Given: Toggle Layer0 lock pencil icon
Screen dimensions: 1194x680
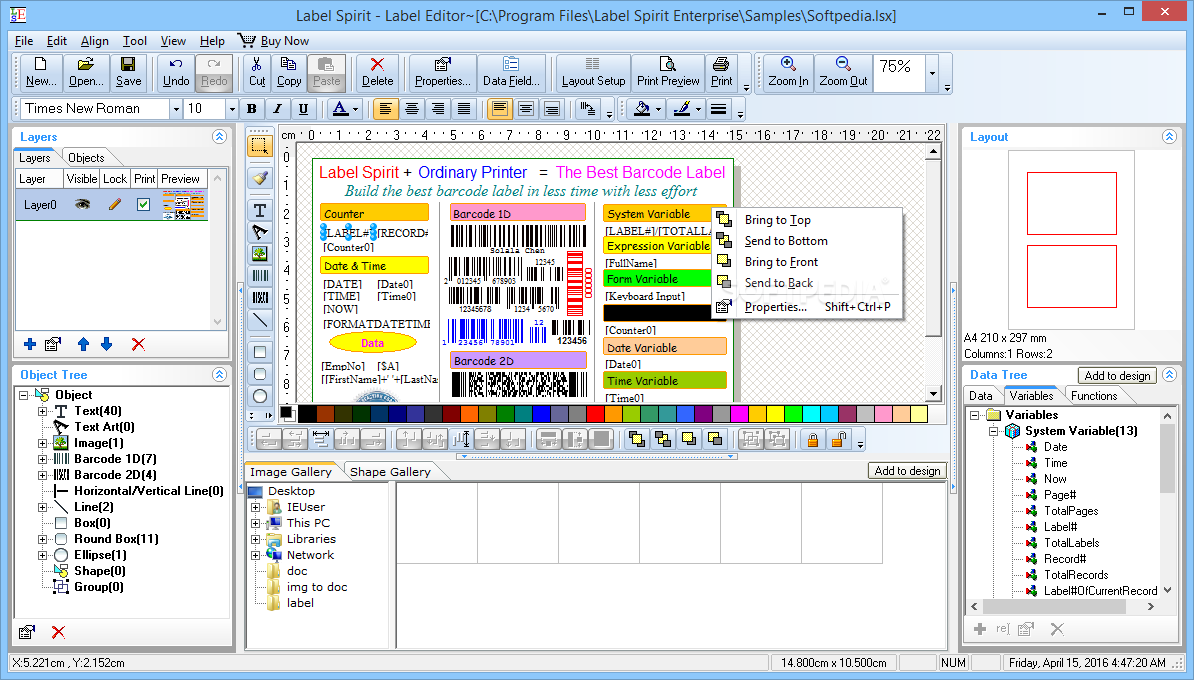Looking at the screenshot, I should click(114, 204).
